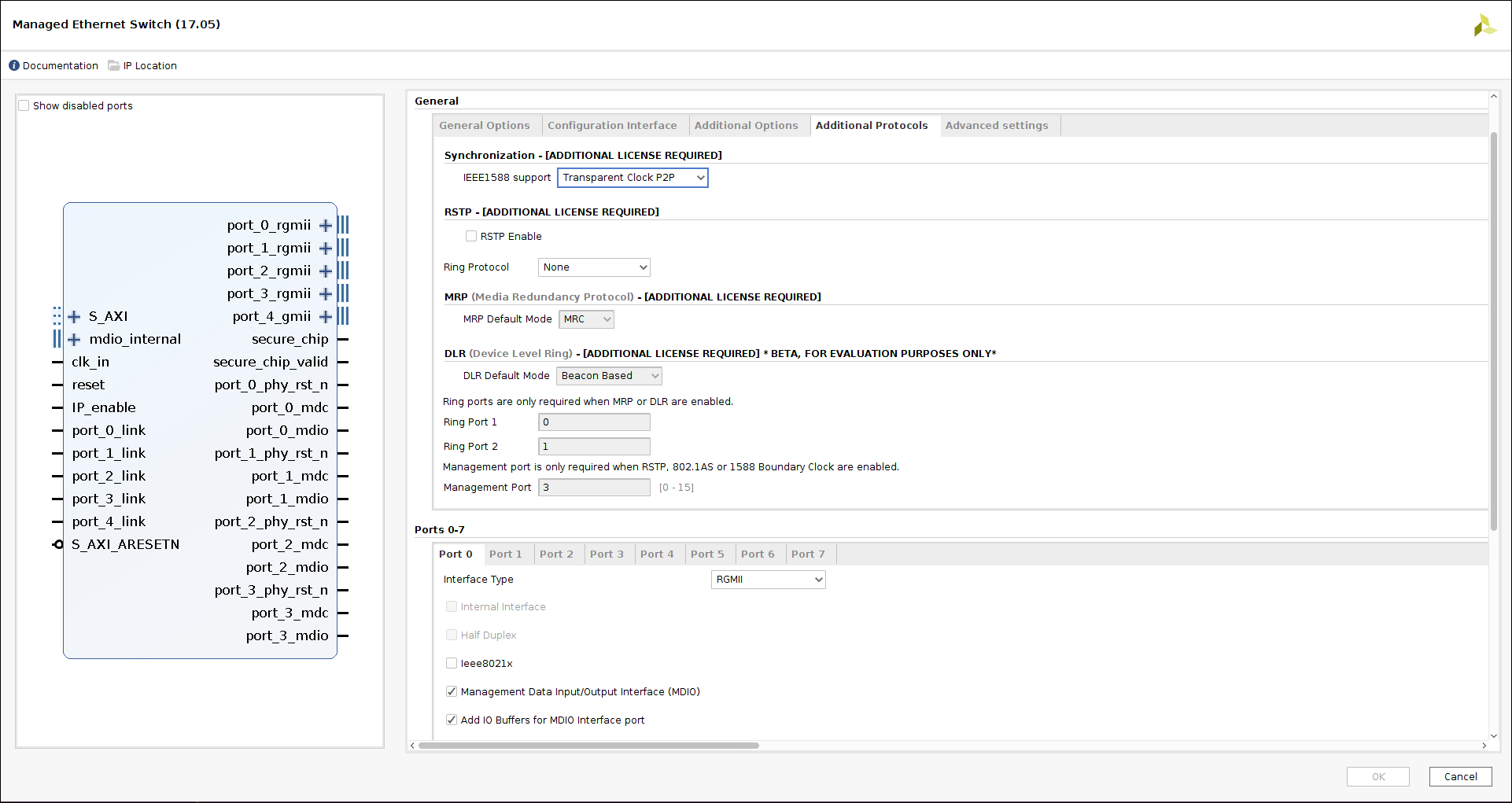
Task: Open the IEEE1588 support dropdown
Action: point(632,178)
